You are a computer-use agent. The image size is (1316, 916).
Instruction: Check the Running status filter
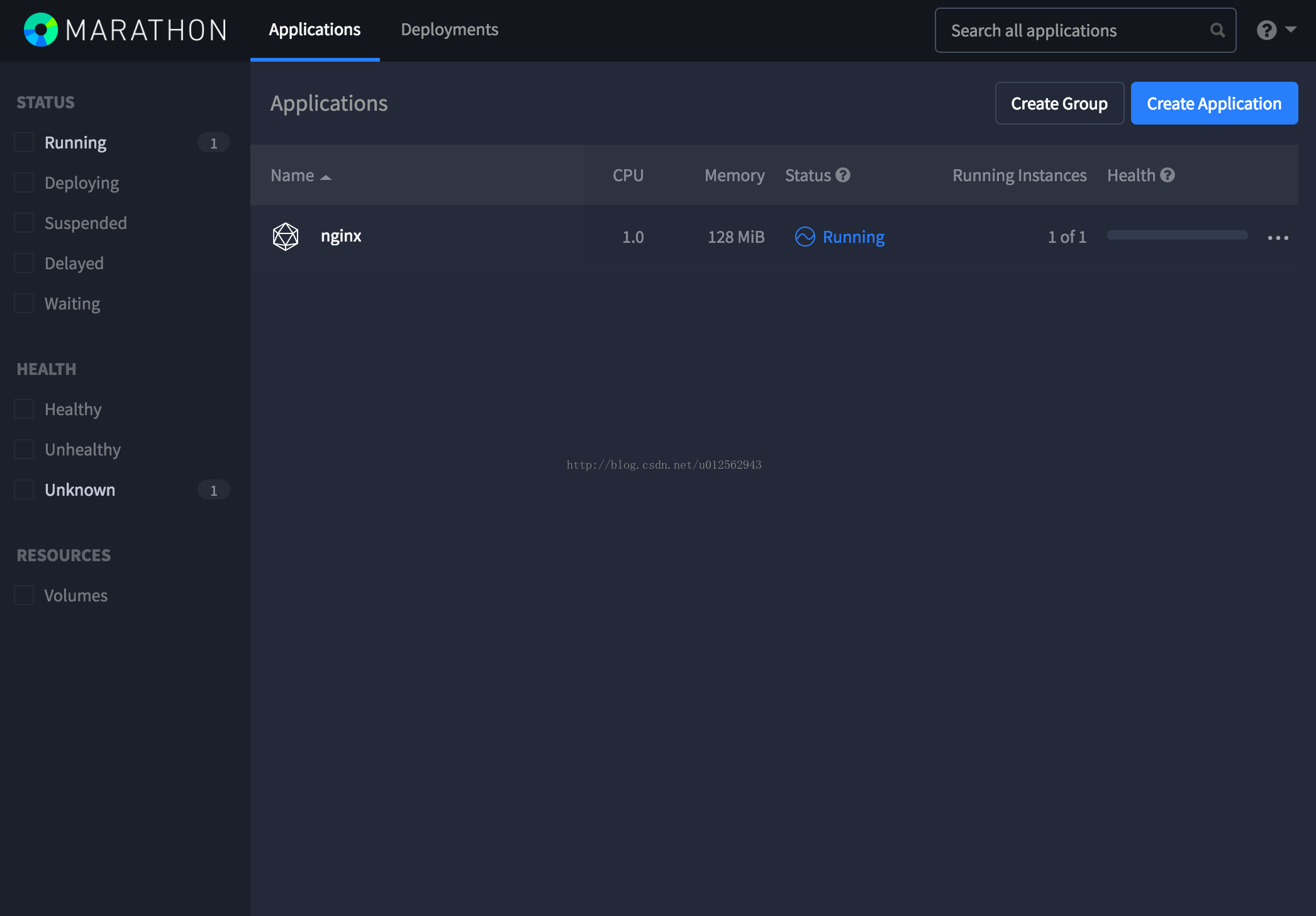pyautogui.click(x=24, y=142)
